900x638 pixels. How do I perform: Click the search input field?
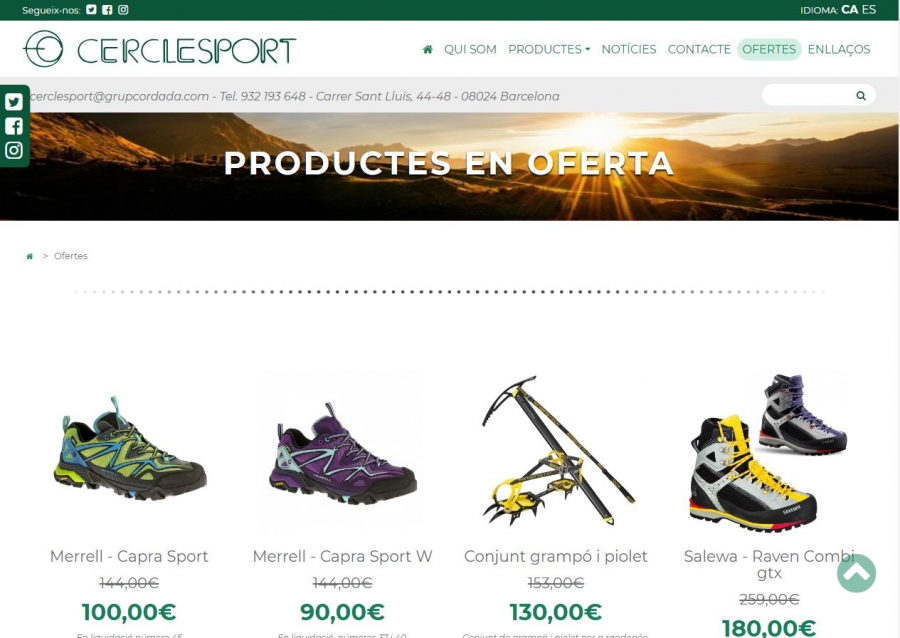click(809, 95)
